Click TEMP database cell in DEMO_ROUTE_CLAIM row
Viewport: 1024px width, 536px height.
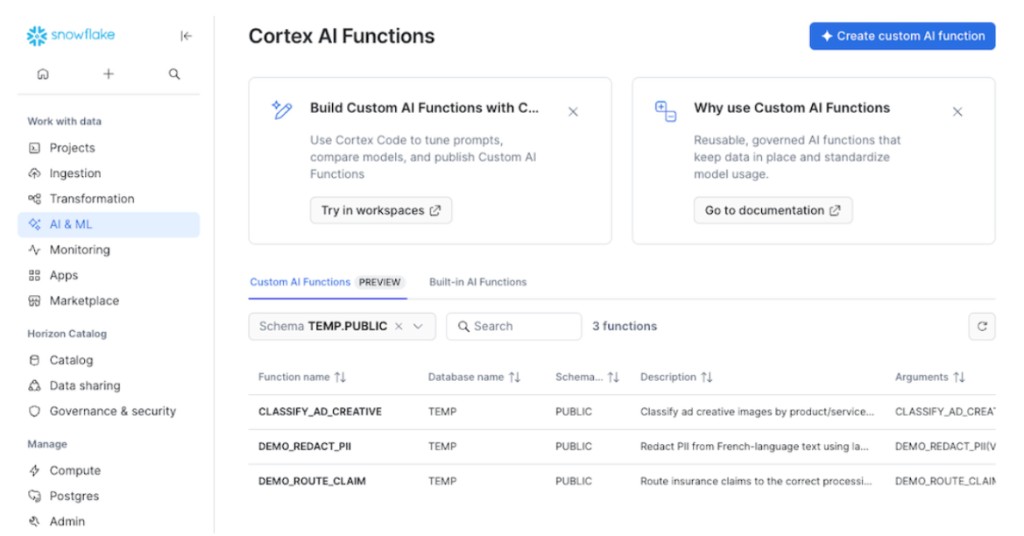click(x=442, y=481)
